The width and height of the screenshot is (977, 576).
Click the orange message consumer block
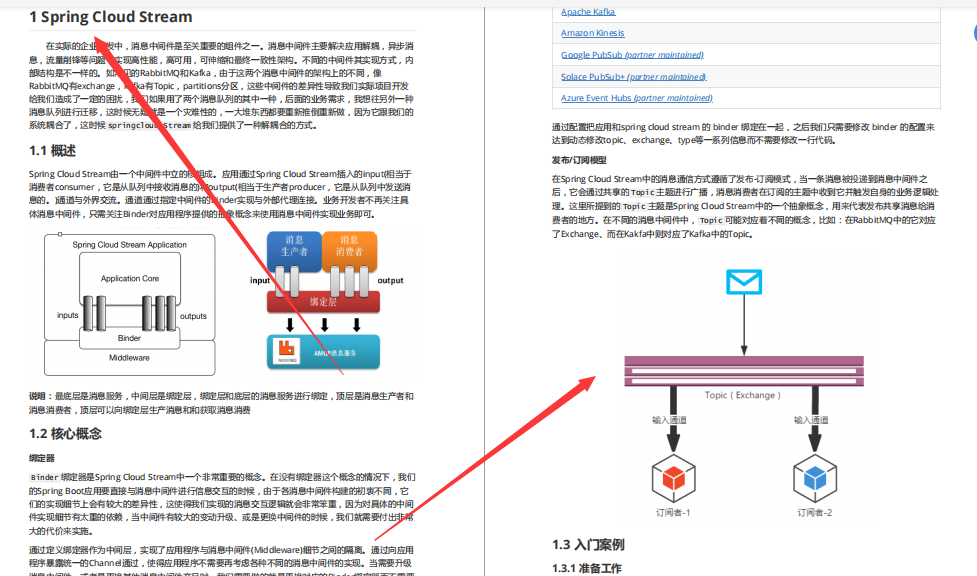point(349,251)
